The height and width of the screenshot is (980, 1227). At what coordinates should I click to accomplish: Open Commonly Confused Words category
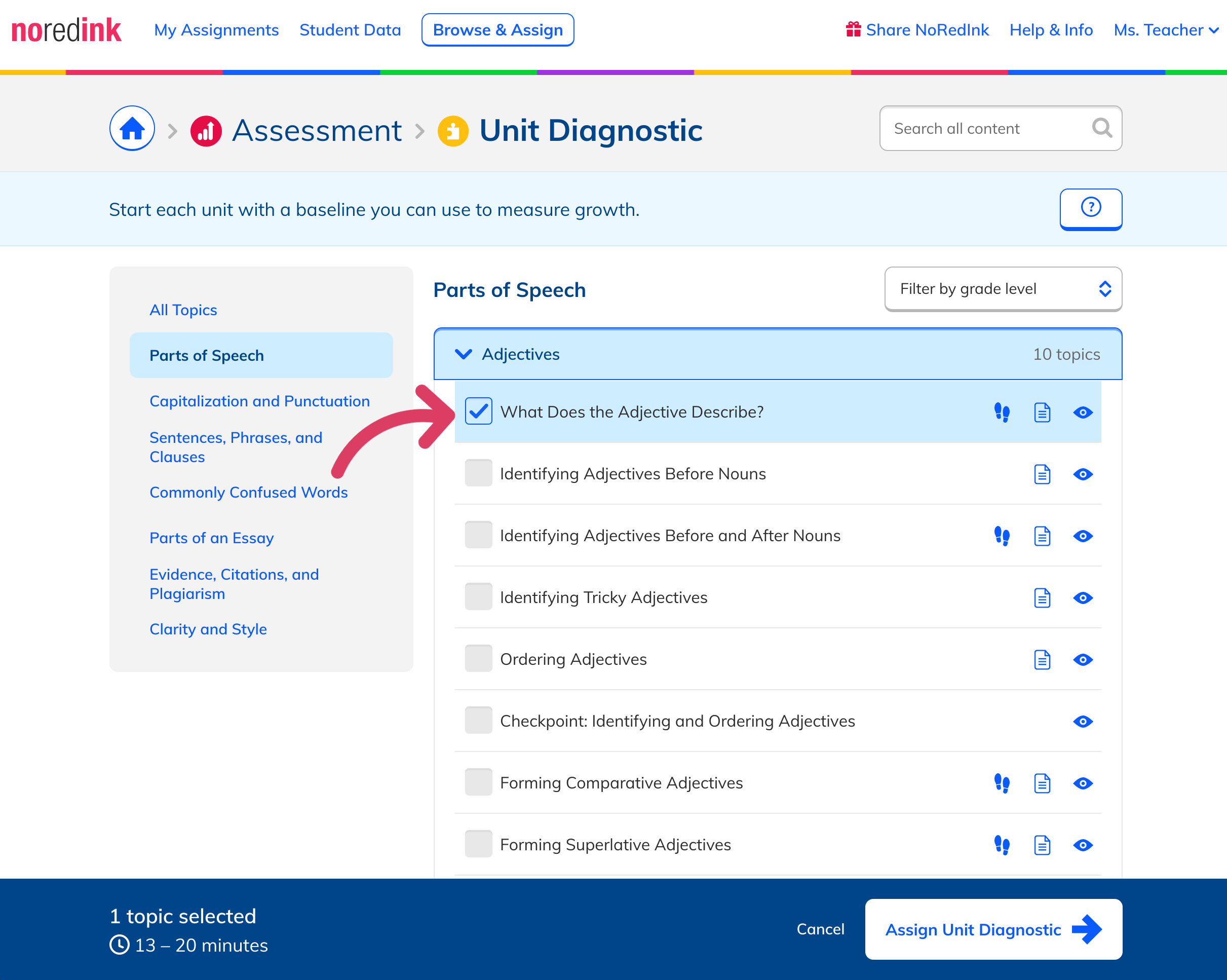pos(249,492)
